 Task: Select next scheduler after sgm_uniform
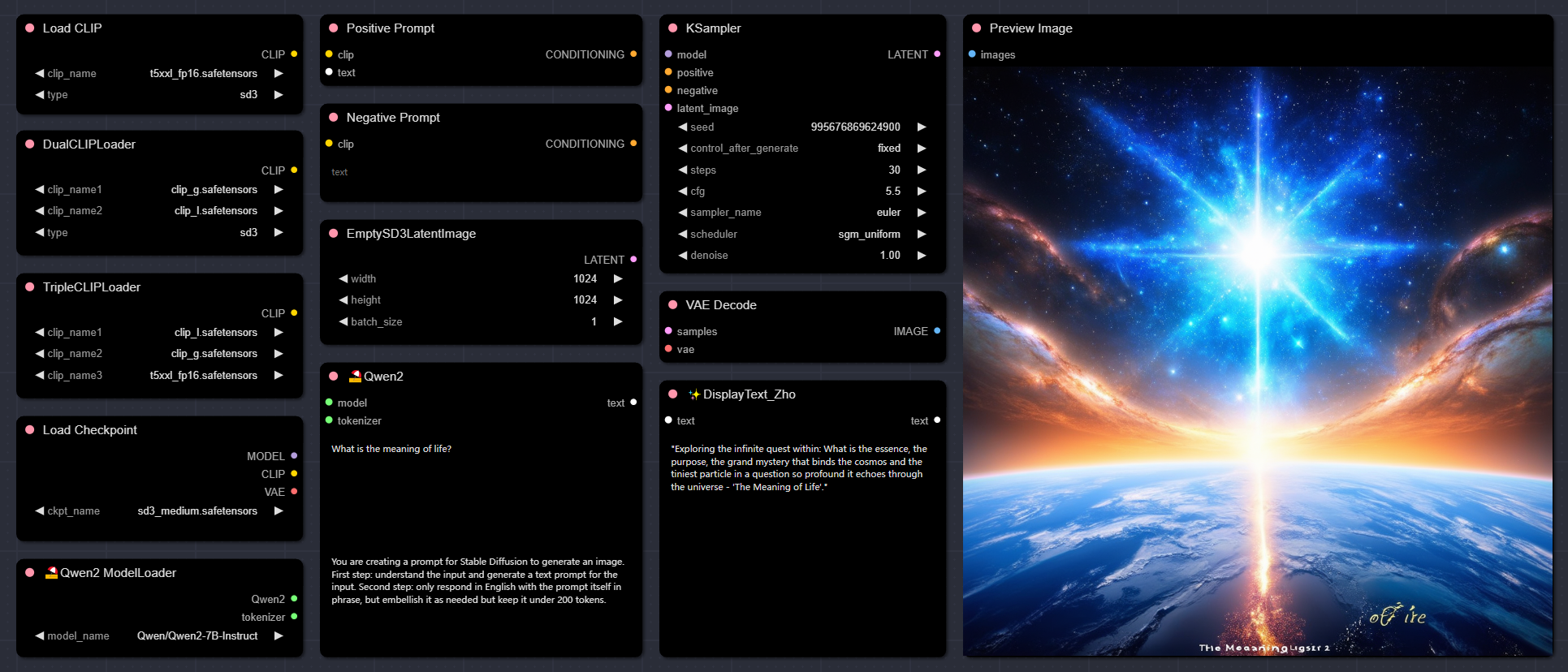point(922,234)
